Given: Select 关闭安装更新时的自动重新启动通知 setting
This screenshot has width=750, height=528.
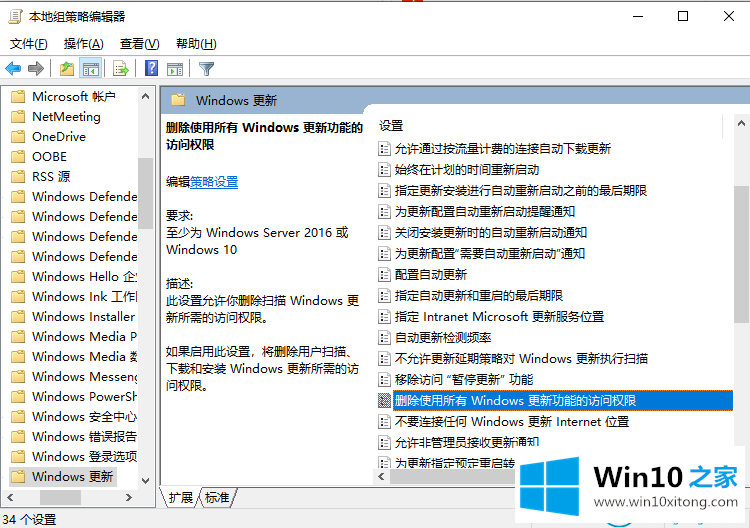Looking at the screenshot, I should point(491,232).
